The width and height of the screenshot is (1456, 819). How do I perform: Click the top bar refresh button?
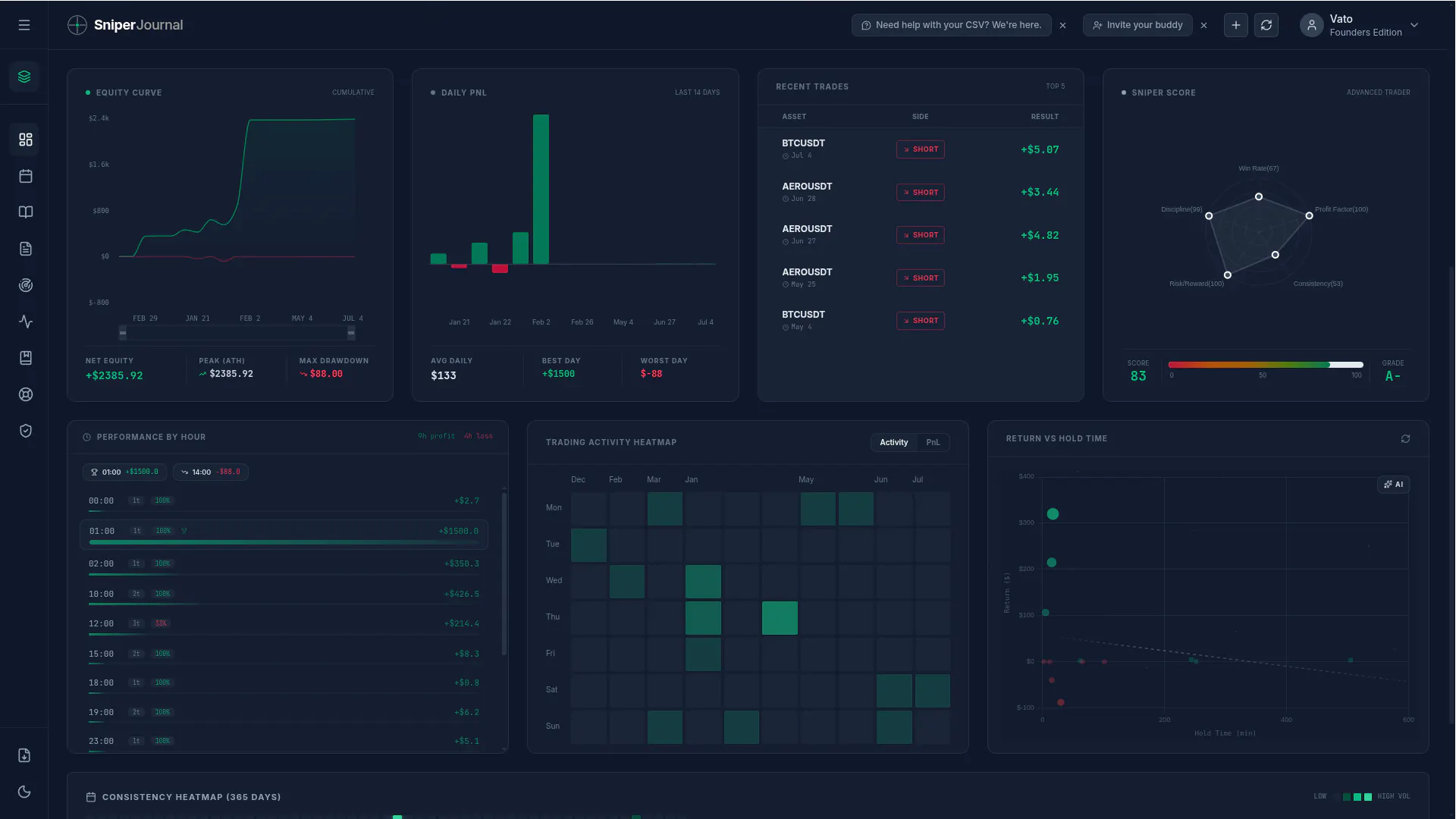[1266, 25]
